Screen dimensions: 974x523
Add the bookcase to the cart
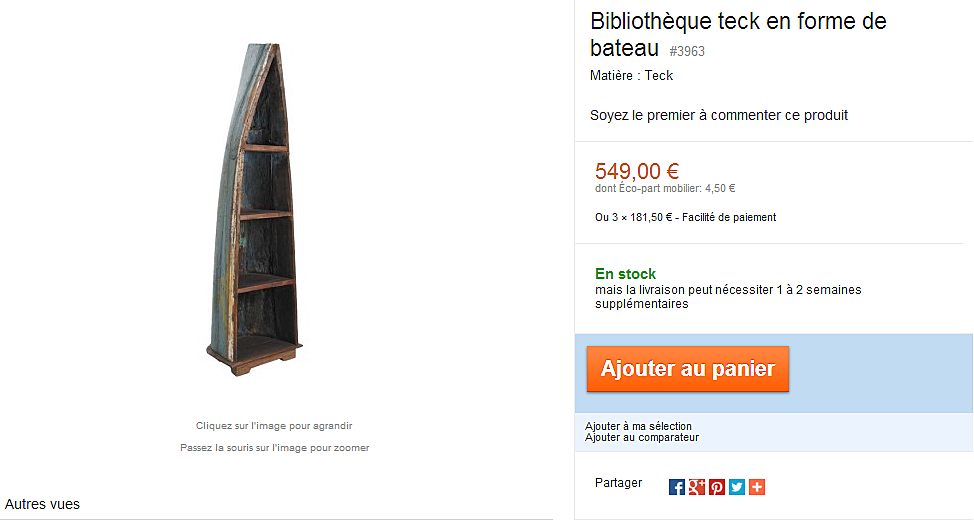tap(688, 369)
